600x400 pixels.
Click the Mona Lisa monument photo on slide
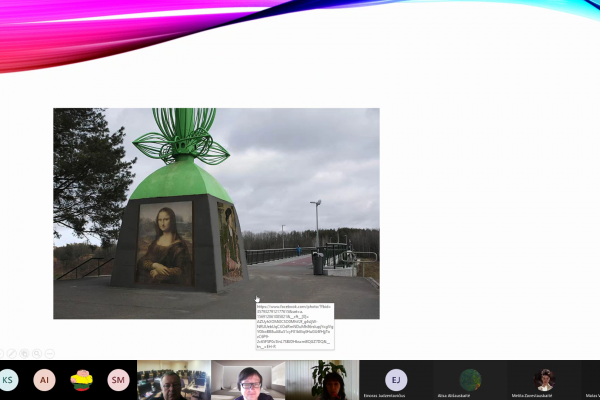pyautogui.click(x=217, y=213)
